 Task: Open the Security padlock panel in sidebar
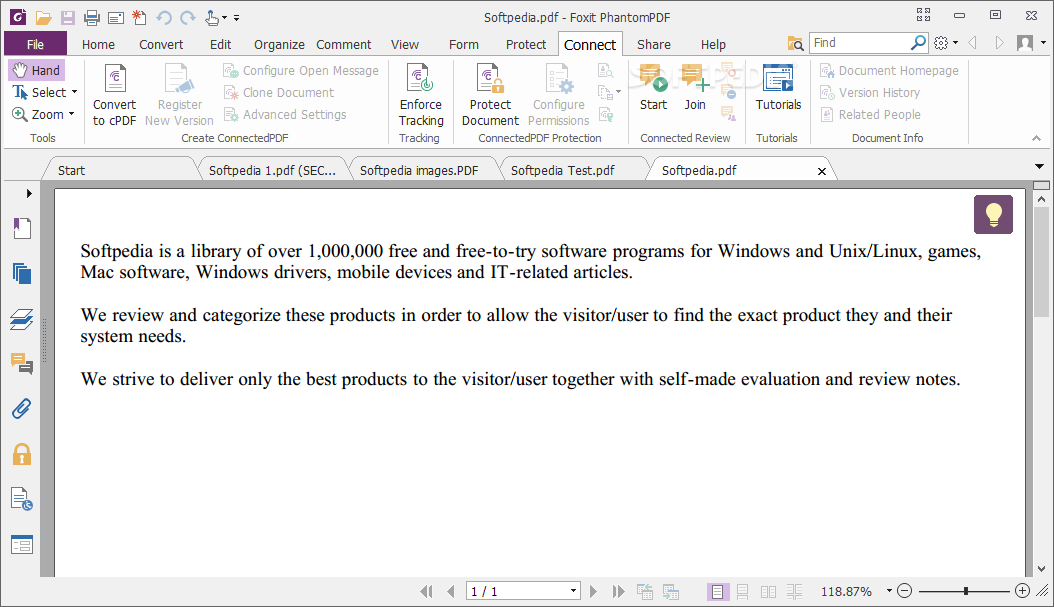[x=22, y=454]
